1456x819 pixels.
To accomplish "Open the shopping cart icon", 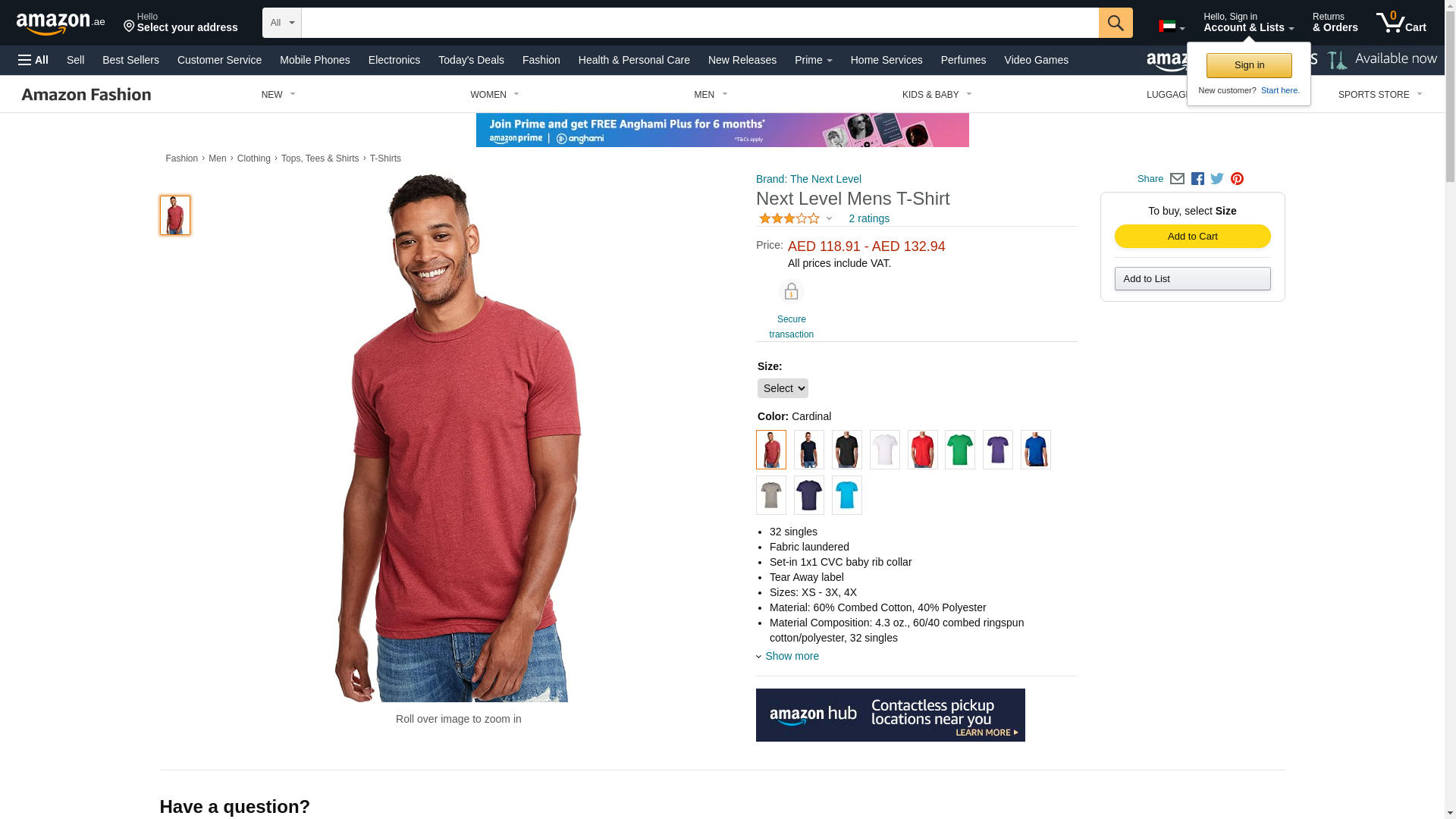I will 1401,23.
